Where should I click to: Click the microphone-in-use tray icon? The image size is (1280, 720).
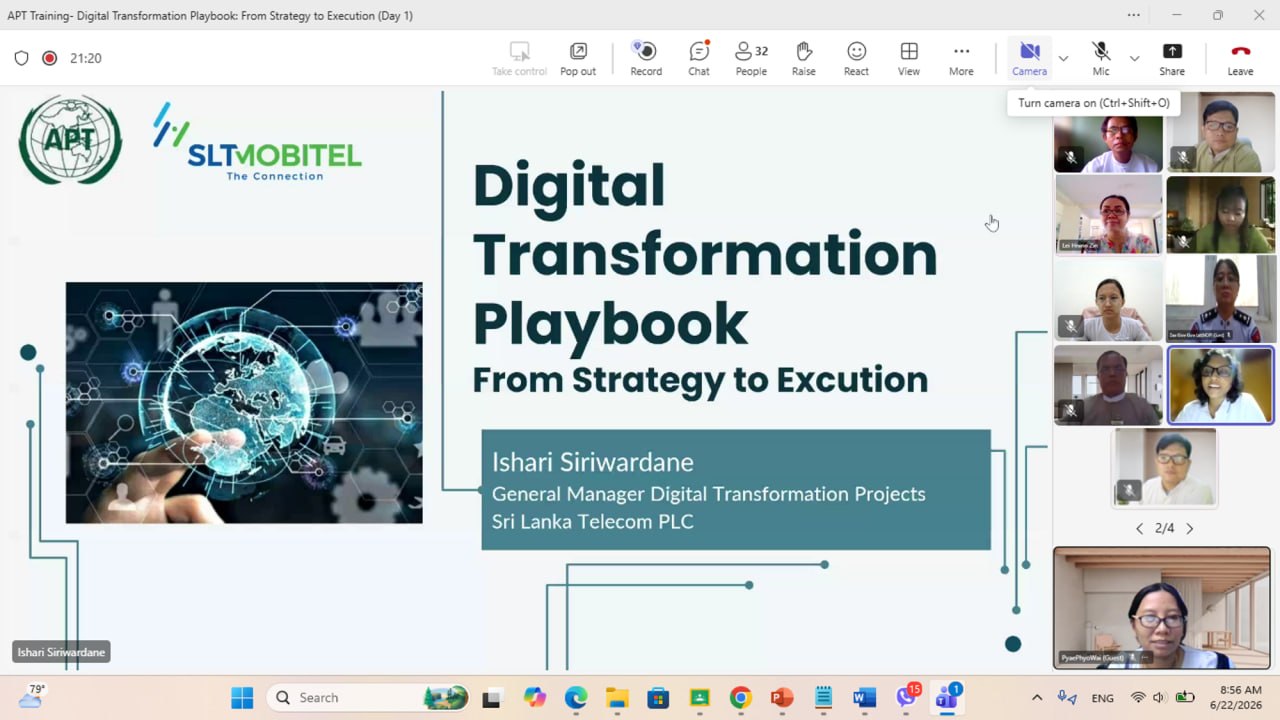[1067, 698]
